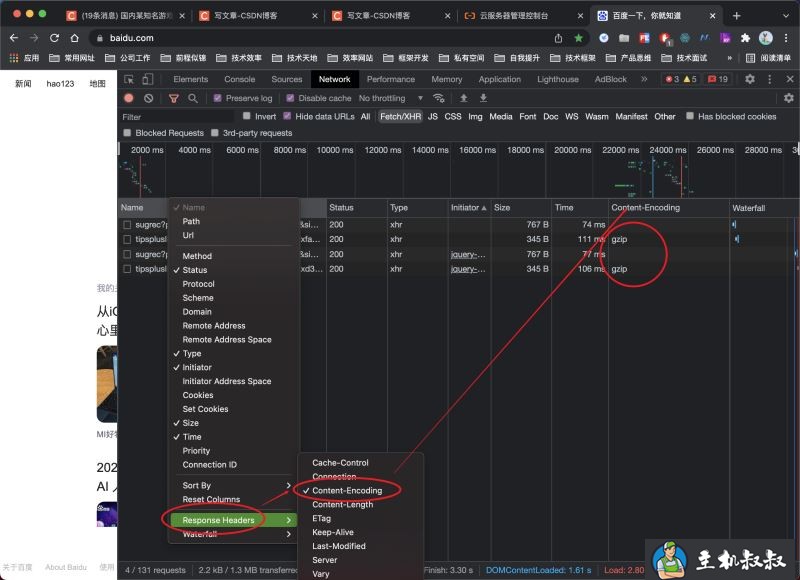This screenshot has width=800, height=580.
Task: Open the Sources tab
Action: click(287, 79)
